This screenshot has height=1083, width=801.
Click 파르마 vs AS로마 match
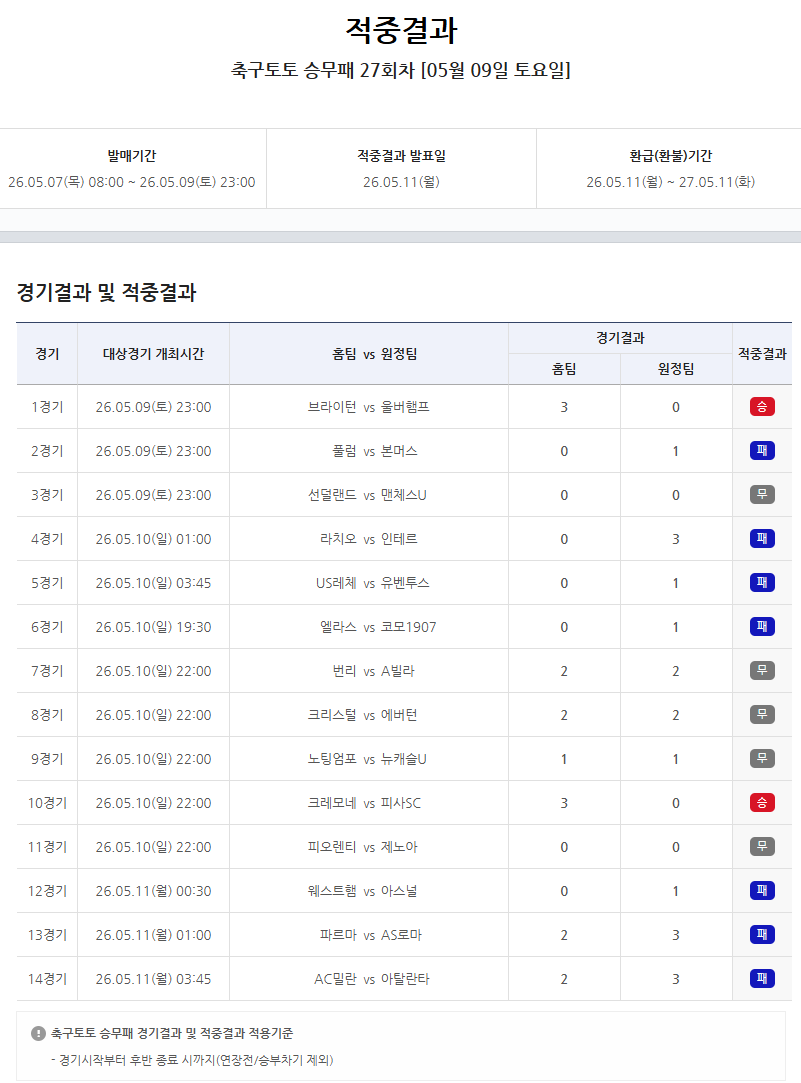[x=370, y=935]
